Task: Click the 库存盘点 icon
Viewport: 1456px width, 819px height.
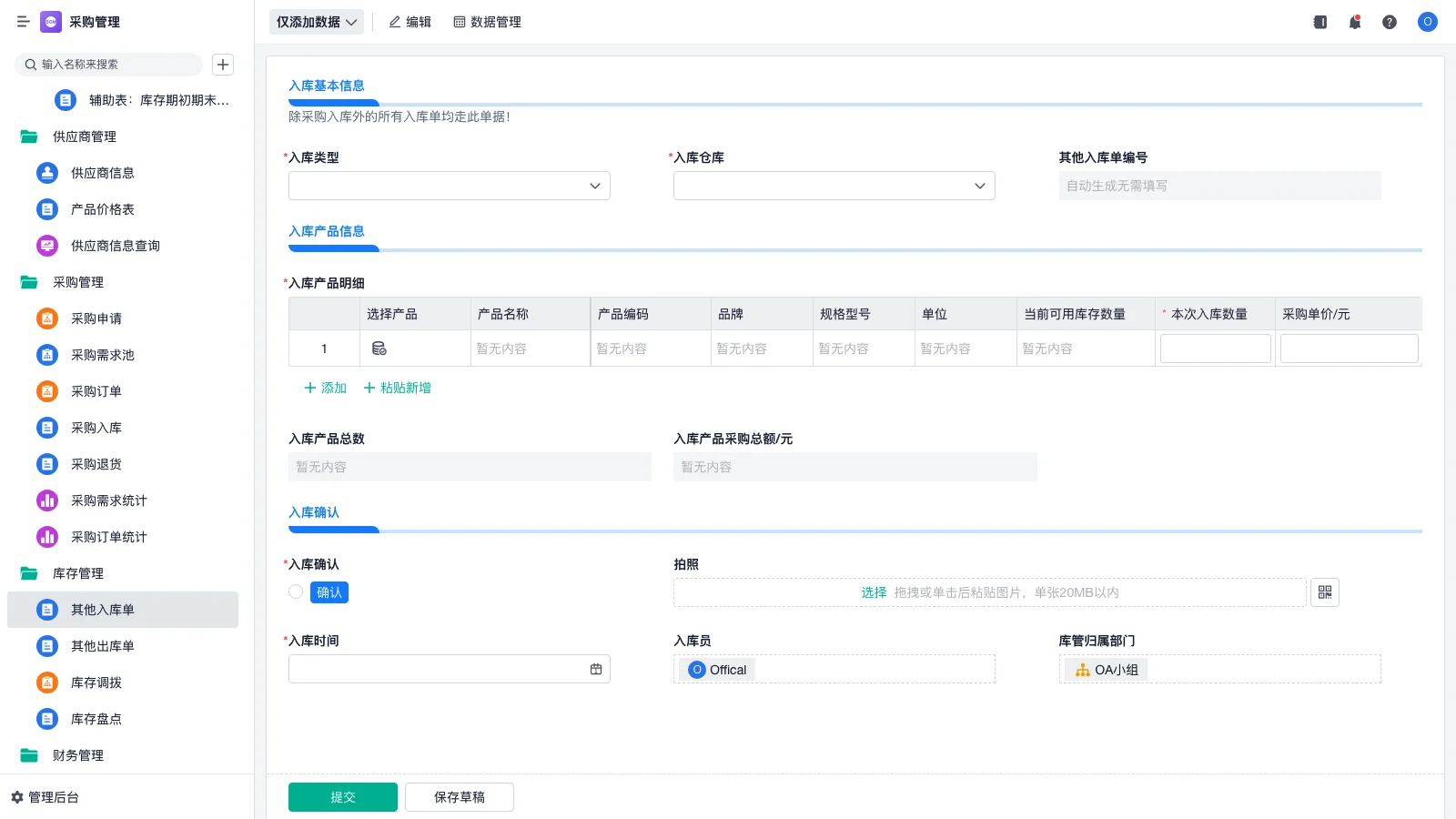Action: (47, 719)
